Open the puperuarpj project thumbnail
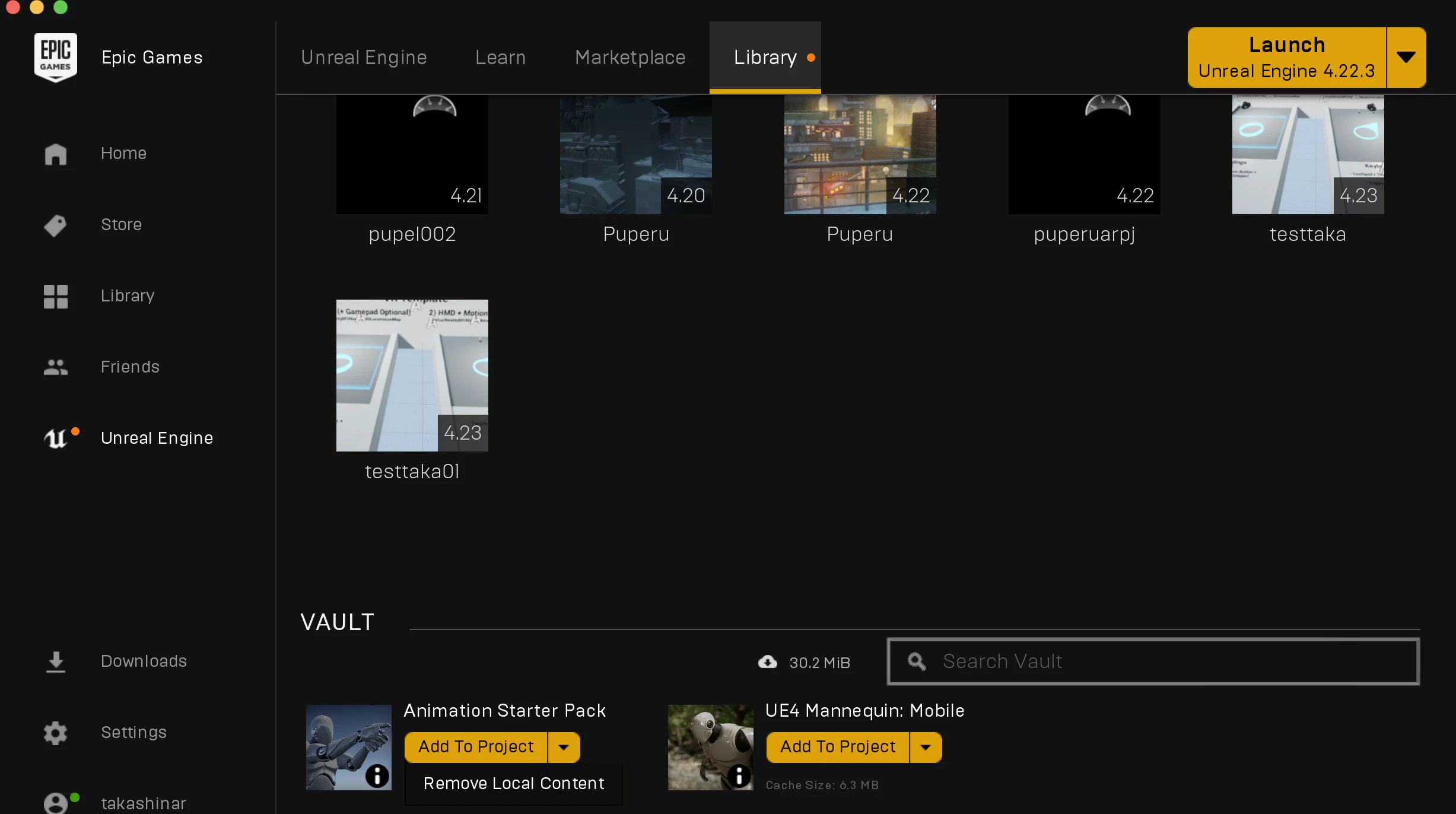Image resolution: width=1456 pixels, height=814 pixels. coord(1085,154)
